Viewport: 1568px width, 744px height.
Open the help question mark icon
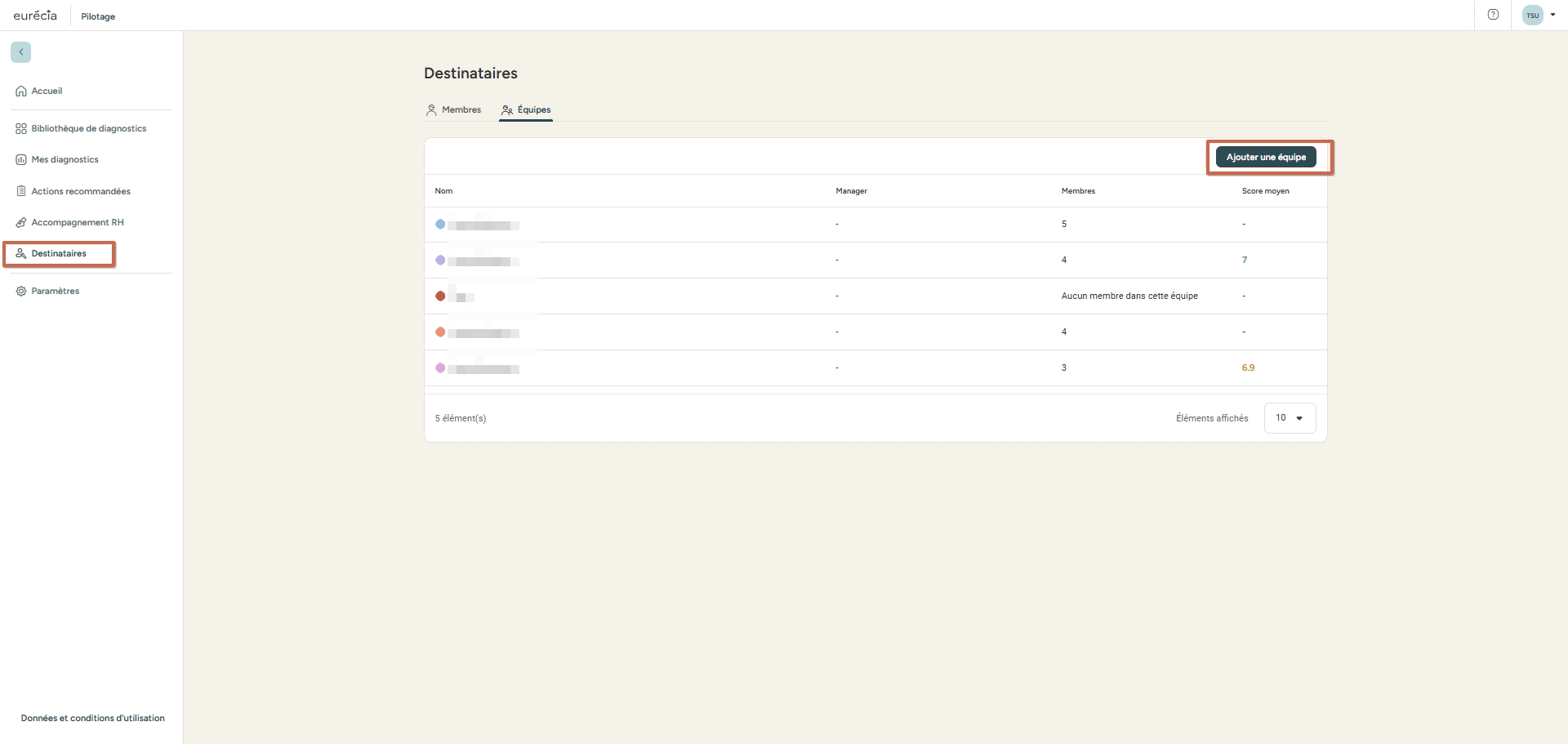(x=1493, y=15)
